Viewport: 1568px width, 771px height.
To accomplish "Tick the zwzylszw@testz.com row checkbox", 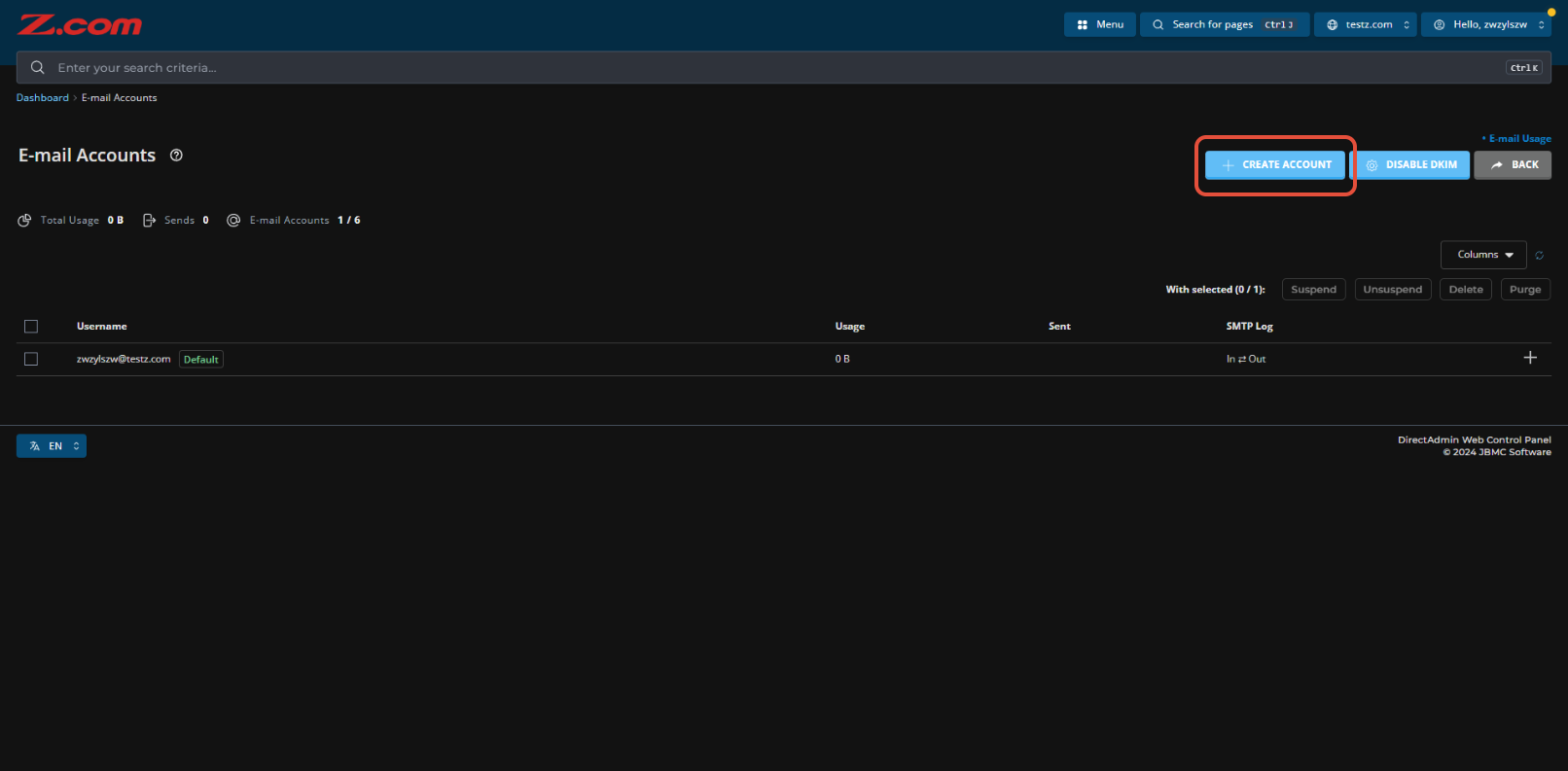I will click(x=31, y=359).
